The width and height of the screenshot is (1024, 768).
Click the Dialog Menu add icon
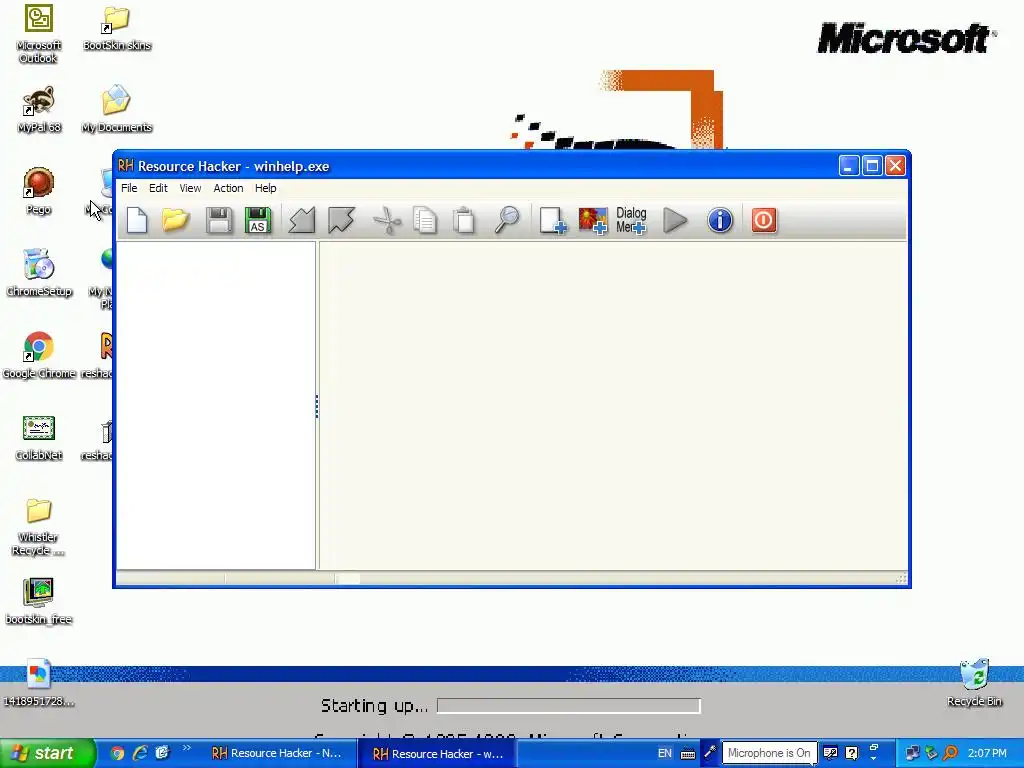tap(631, 220)
